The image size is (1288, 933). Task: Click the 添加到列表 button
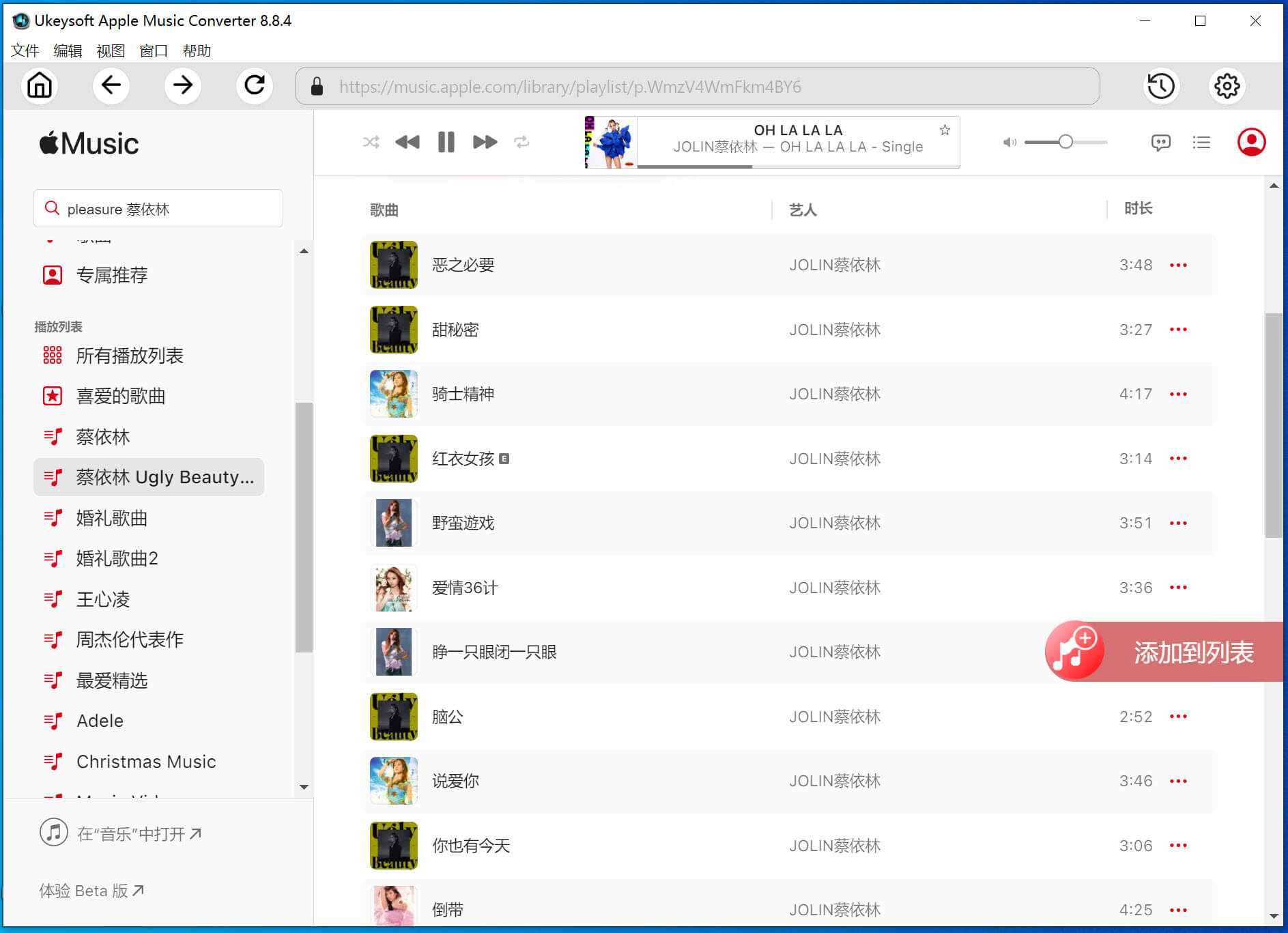point(1164,652)
